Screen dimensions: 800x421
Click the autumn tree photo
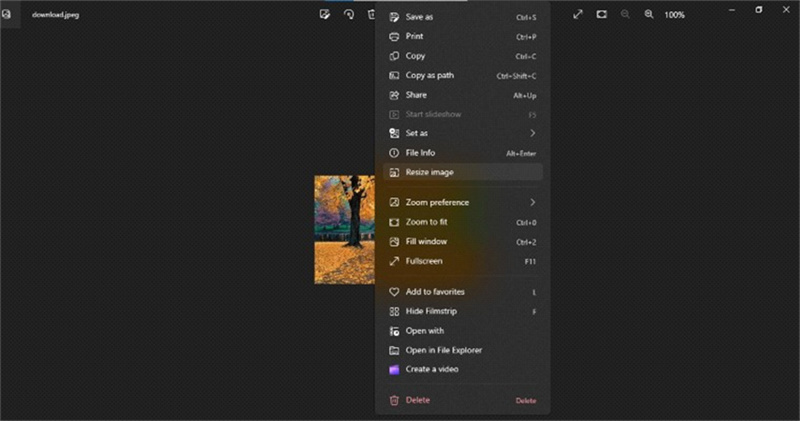point(344,230)
